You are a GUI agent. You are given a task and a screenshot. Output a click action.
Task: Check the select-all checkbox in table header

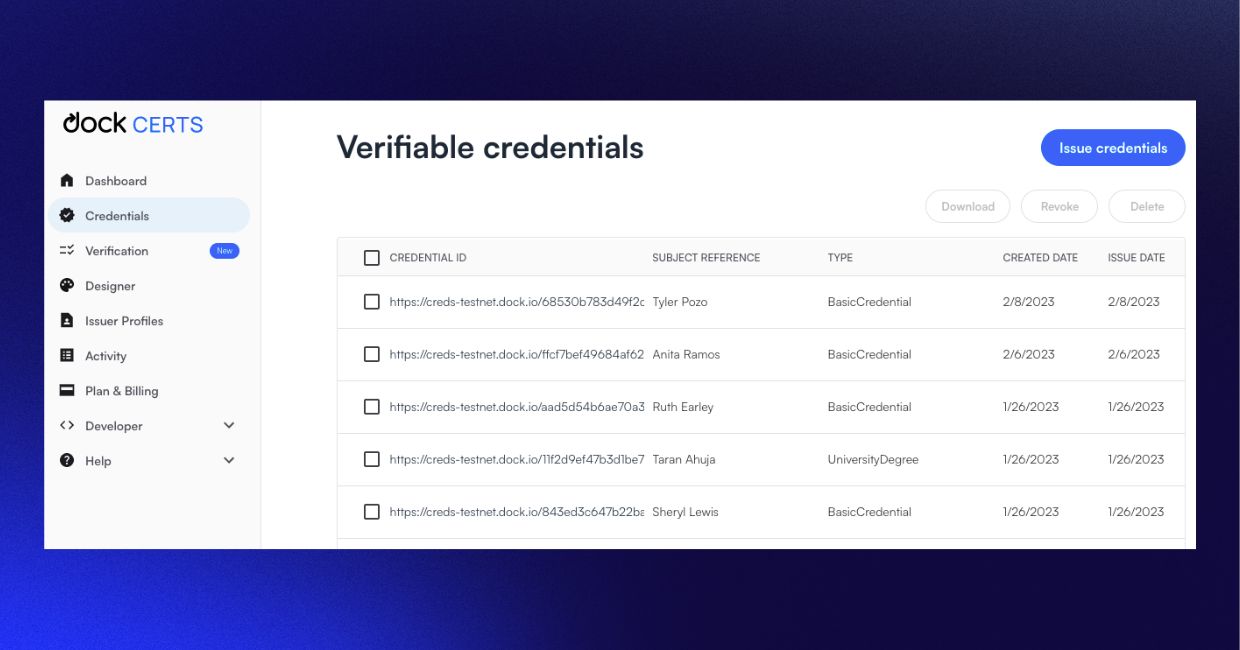[x=371, y=257]
